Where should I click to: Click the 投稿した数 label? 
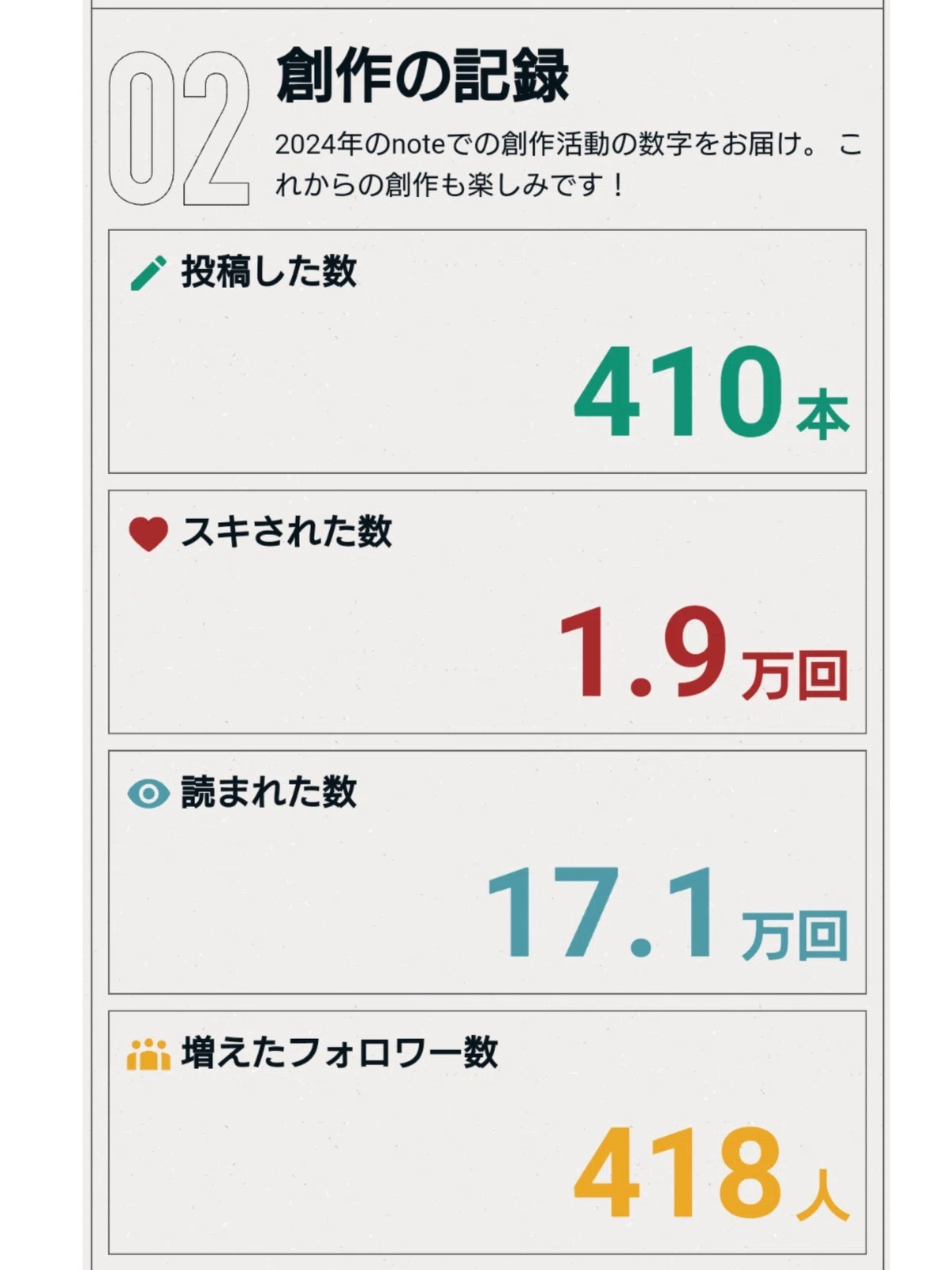pos(269,271)
